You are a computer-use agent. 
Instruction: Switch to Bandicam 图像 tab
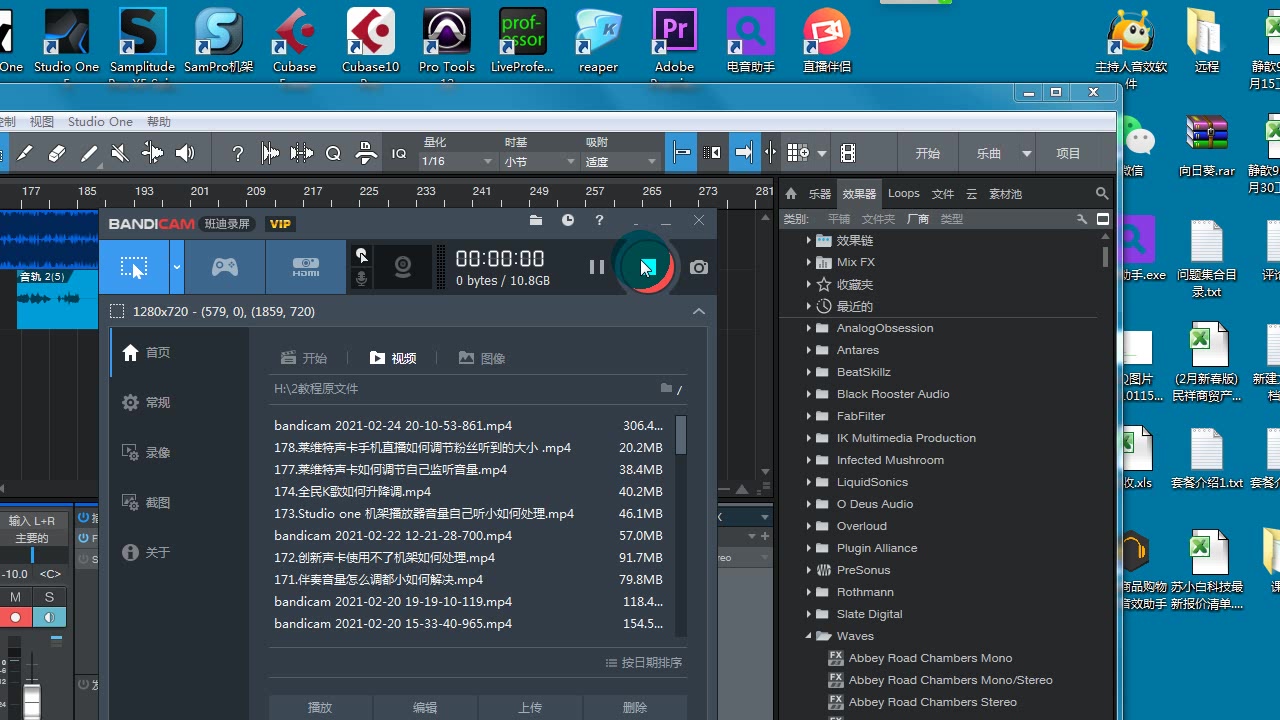(x=482, y=358)
